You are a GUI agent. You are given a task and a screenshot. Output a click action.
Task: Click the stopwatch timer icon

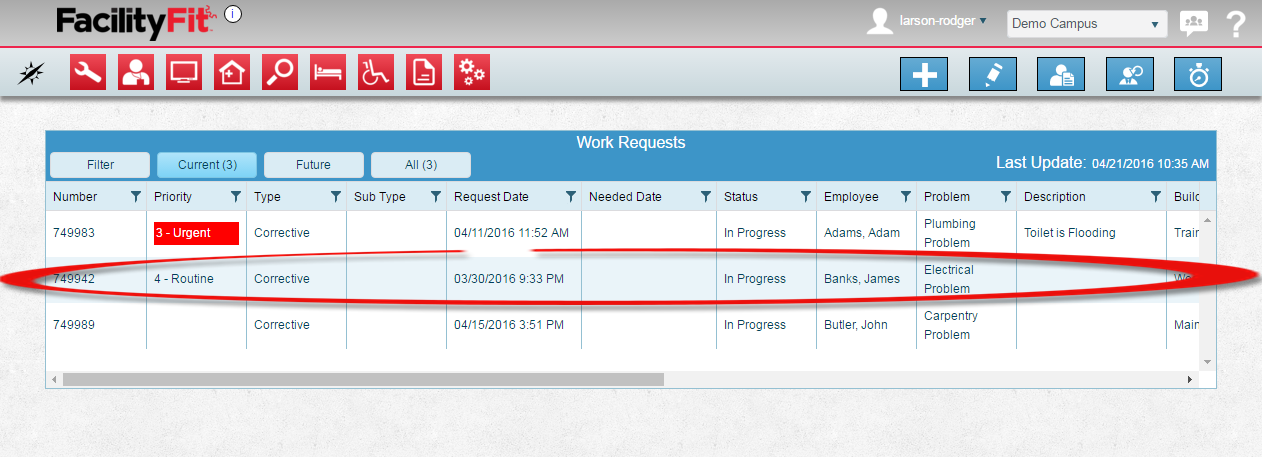(1197, 75)
